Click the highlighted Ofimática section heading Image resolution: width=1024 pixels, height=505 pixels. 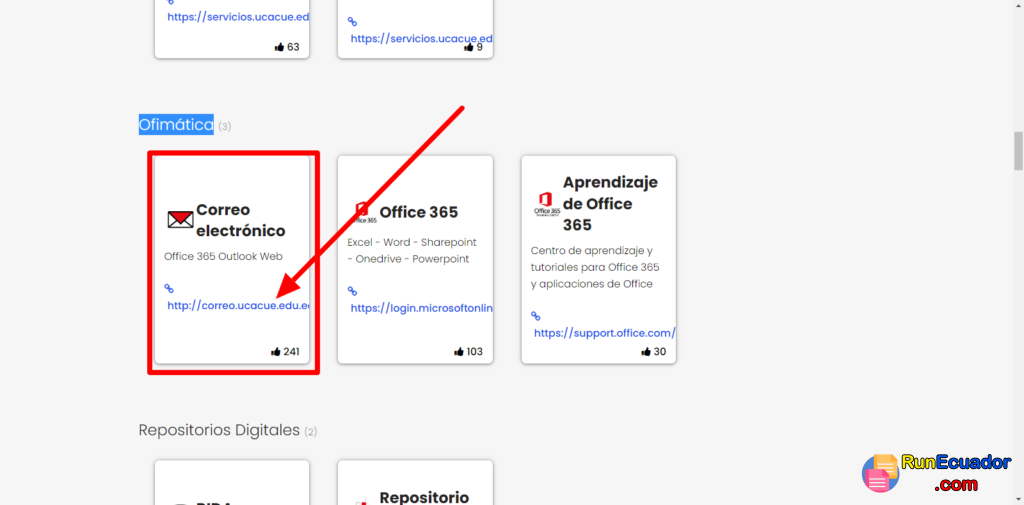coord(176,124)
